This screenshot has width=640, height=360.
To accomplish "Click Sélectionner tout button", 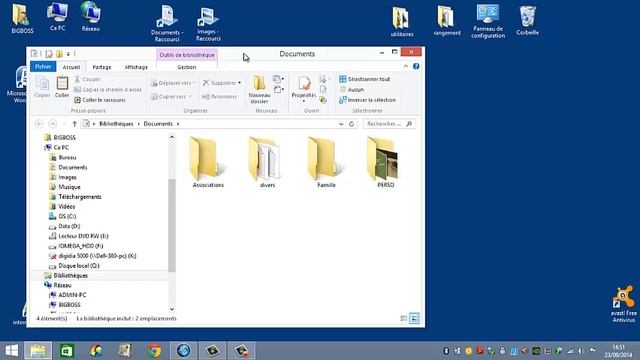I will [x=364, y=79].
